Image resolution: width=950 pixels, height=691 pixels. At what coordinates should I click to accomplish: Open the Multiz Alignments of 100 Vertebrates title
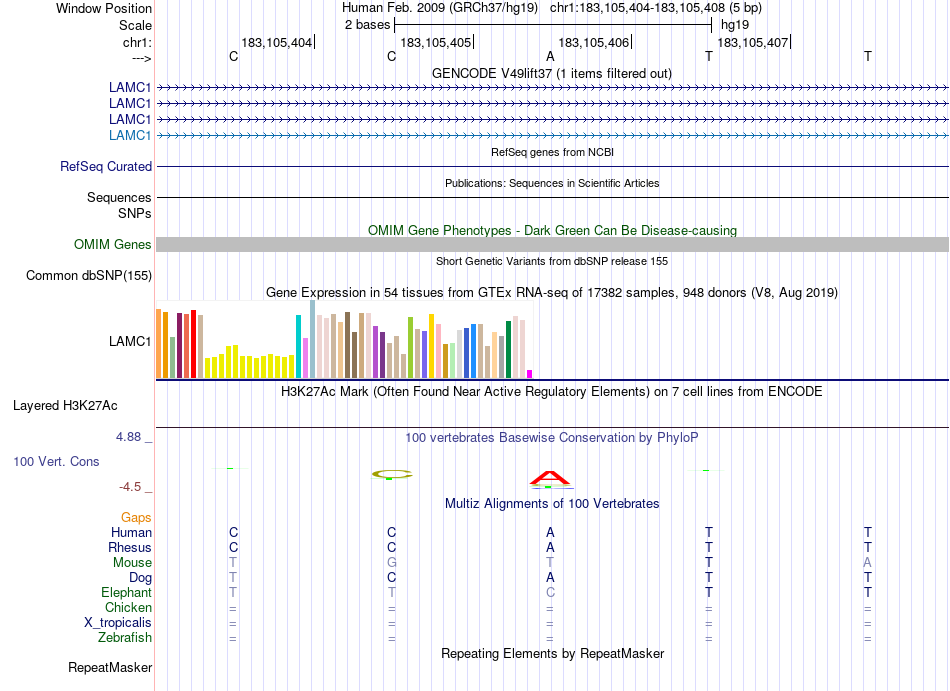pyautogui.click(x=552, y=503)
